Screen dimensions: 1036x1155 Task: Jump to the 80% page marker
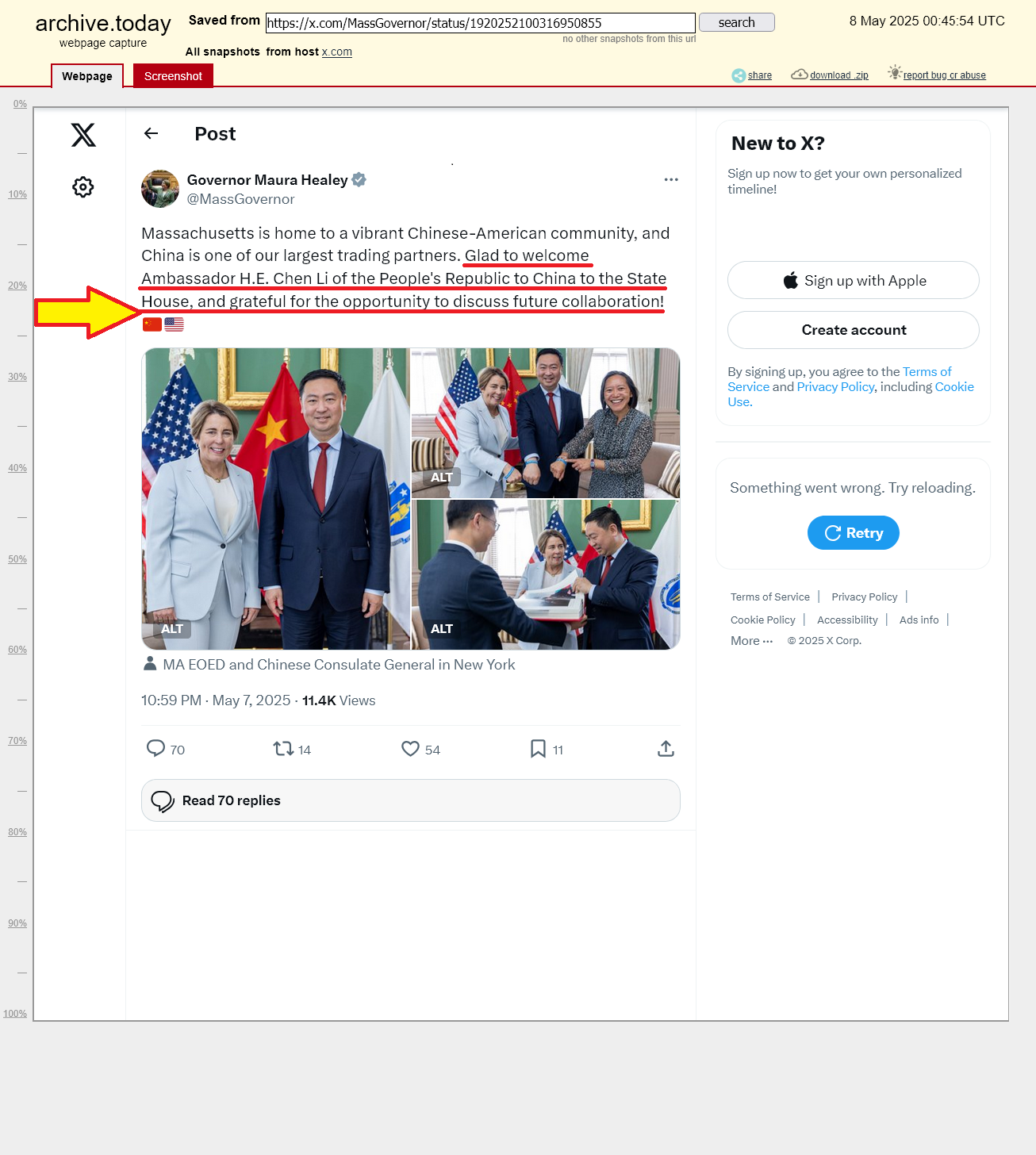[17, 832]
